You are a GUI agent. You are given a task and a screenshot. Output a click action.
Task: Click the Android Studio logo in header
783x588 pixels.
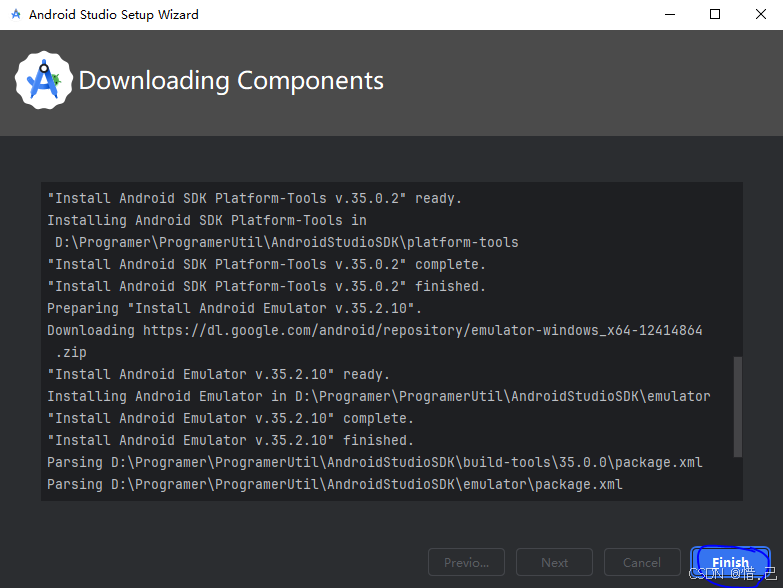pyautogui.click(x=44, y=80)
